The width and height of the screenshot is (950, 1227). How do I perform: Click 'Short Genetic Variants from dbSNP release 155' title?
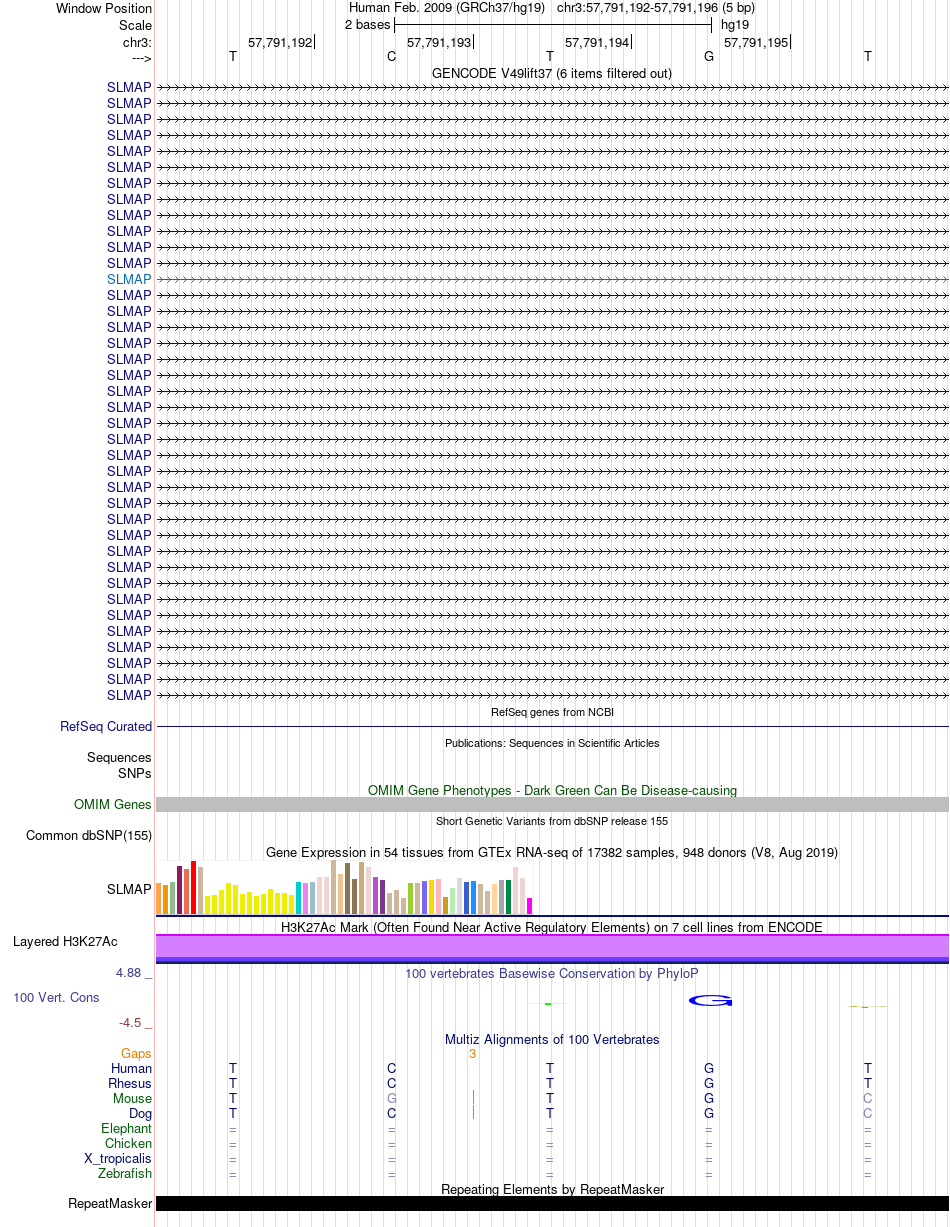[x=552, y=821]
